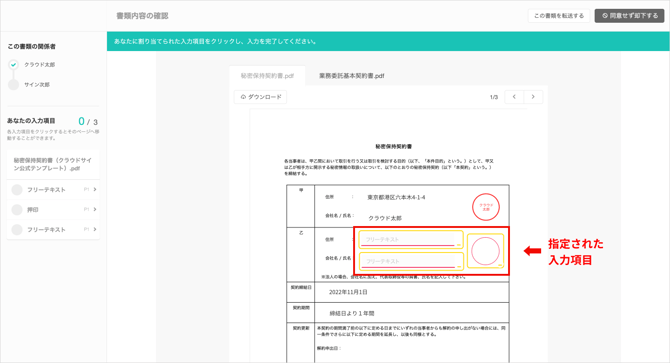
Task: Click the empty round stamp placeholder field
Action: pyautogui.click(x=485, y=251)
